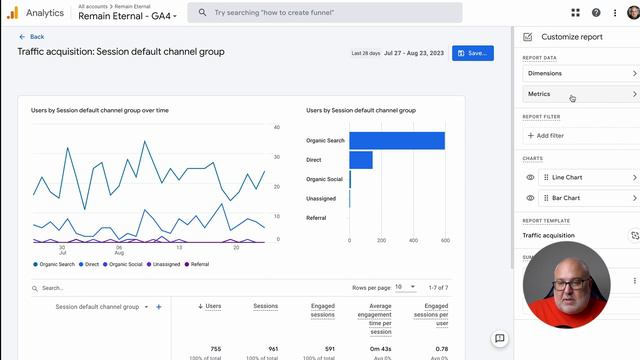
Task: Expand the Metrics section
Action: tap(581, 94)
